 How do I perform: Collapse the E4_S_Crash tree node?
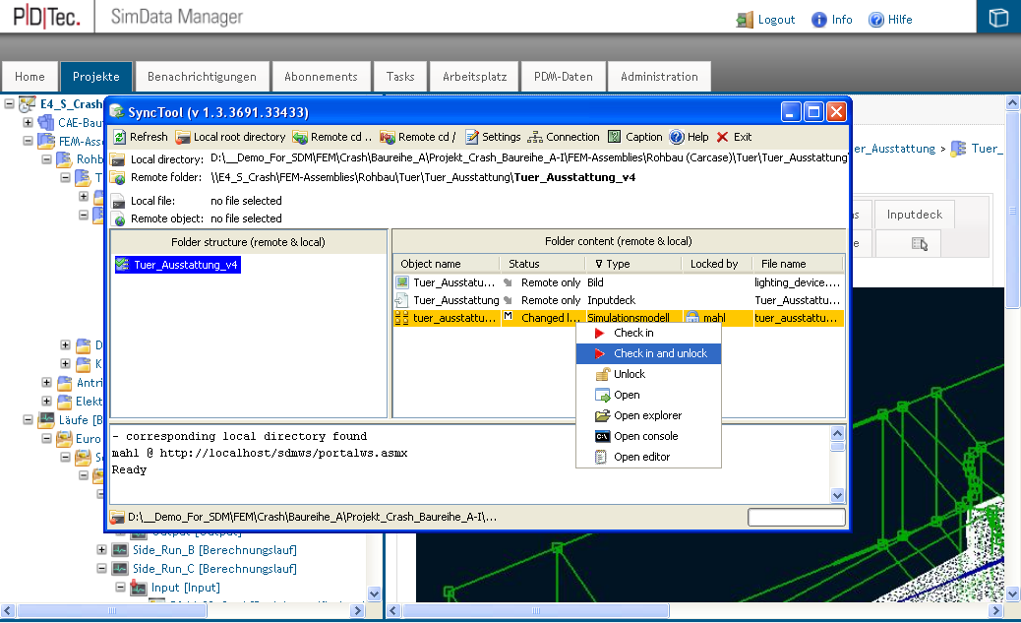(x=9, y=104)
